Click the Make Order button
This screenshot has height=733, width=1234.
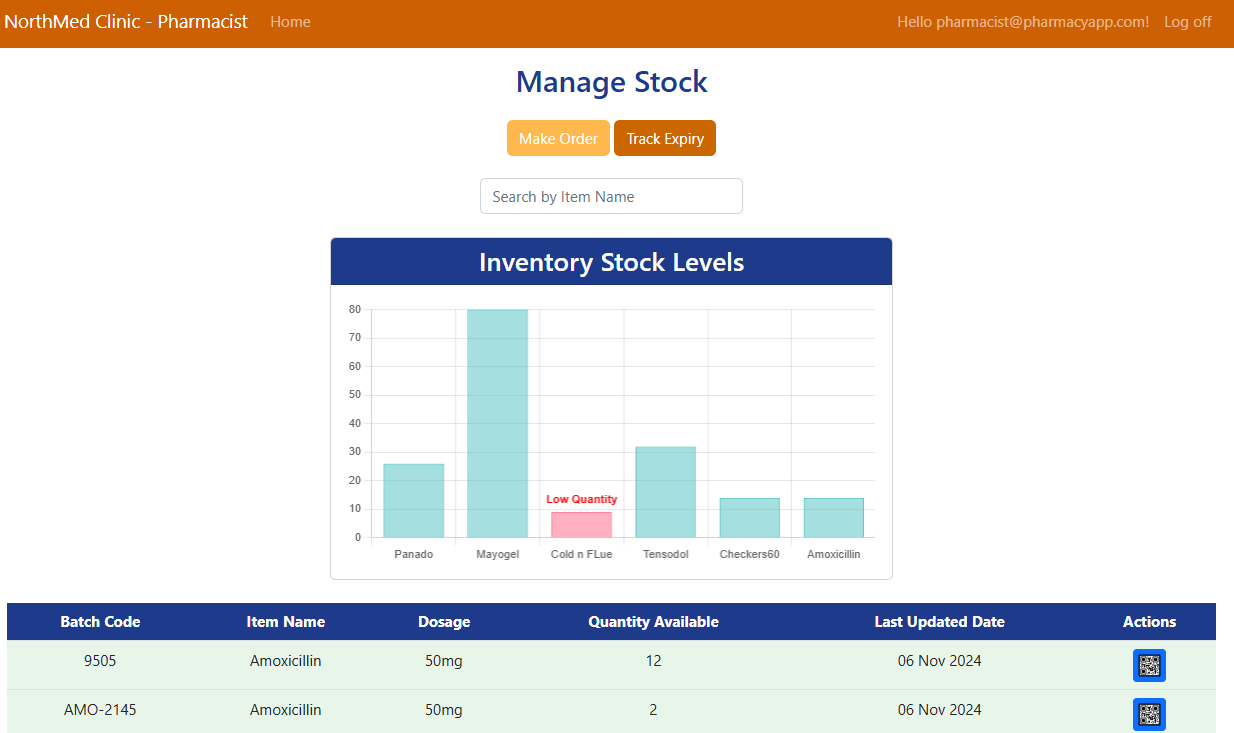point(558,138)
